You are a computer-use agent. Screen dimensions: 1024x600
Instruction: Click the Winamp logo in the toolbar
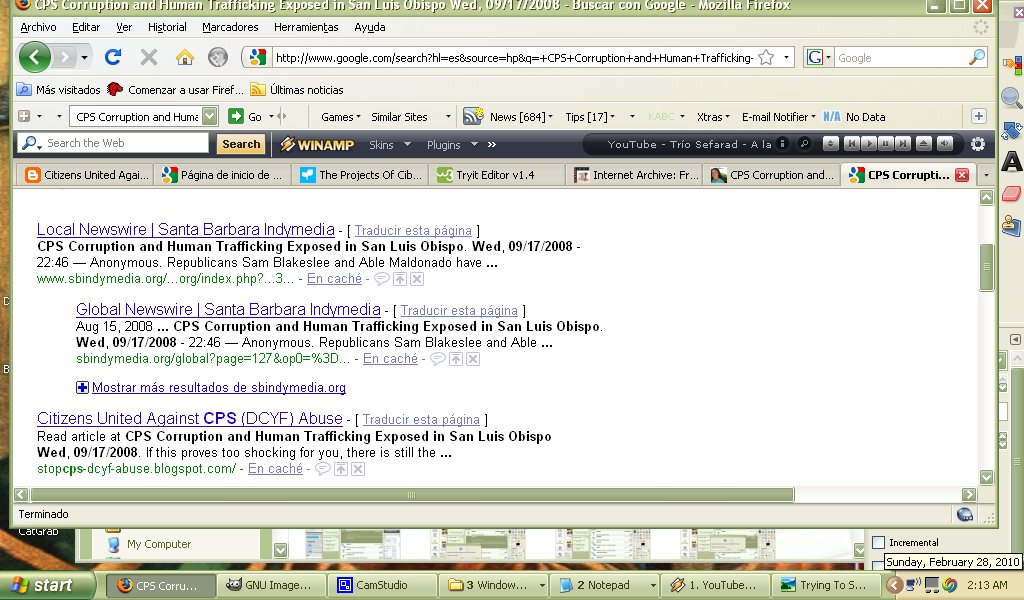[317, 144]
